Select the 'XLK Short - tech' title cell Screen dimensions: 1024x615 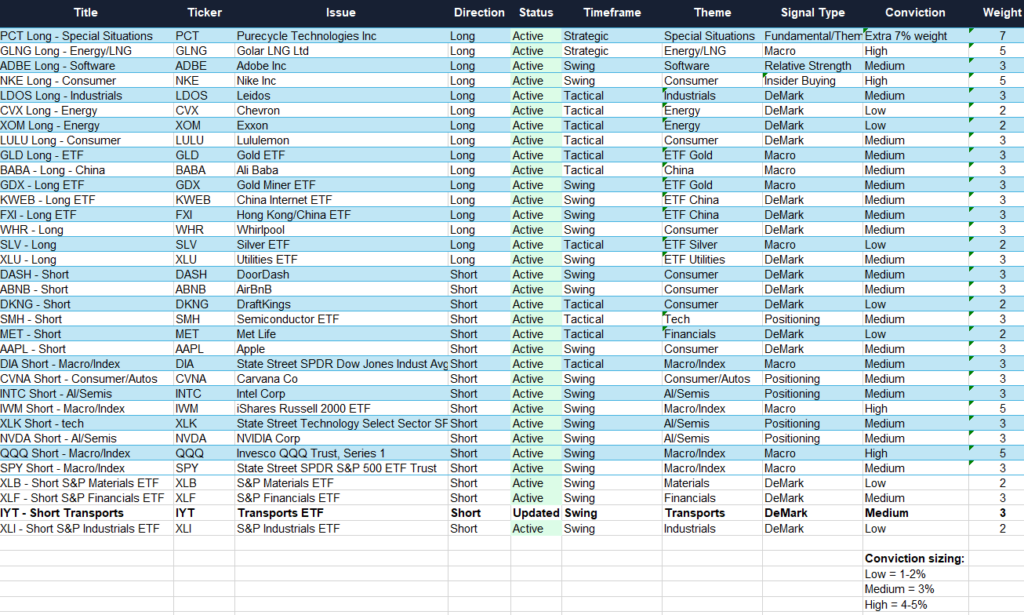tap(86, 424)
